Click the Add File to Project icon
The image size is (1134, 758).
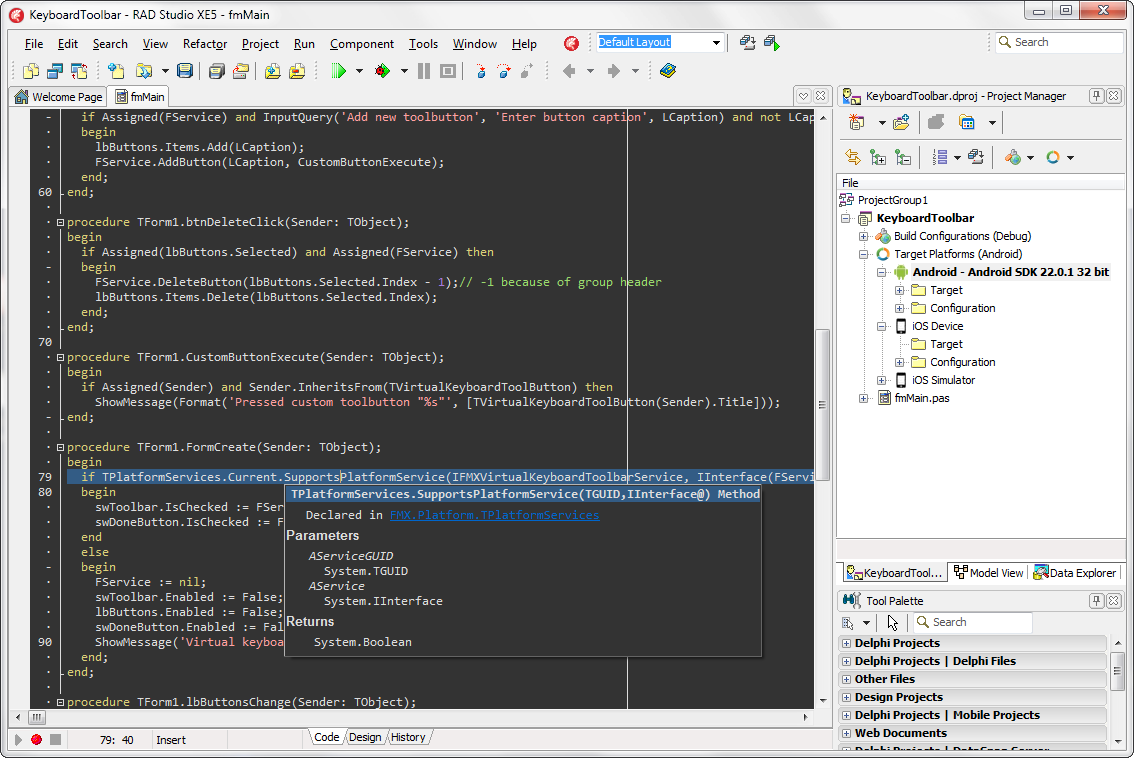tap(272, 71)
